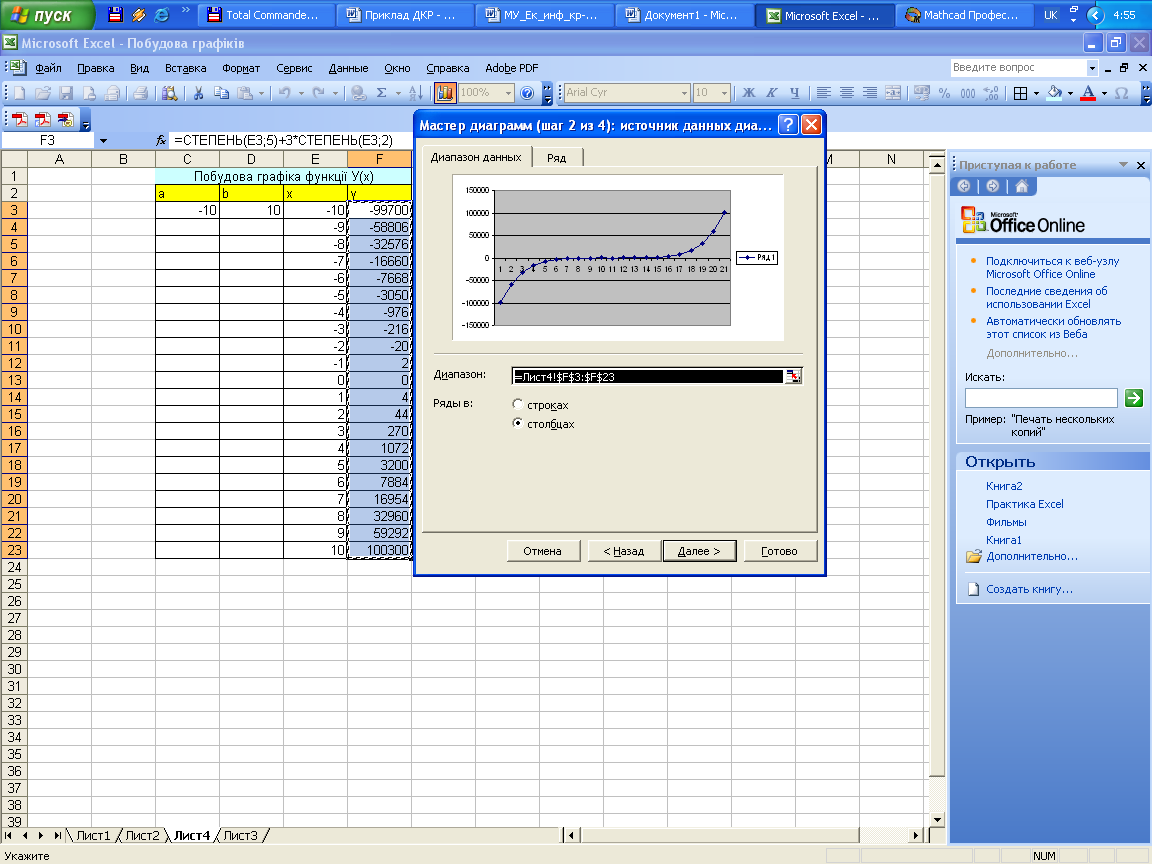Click the Open file toolbar icon

[43, 93]
